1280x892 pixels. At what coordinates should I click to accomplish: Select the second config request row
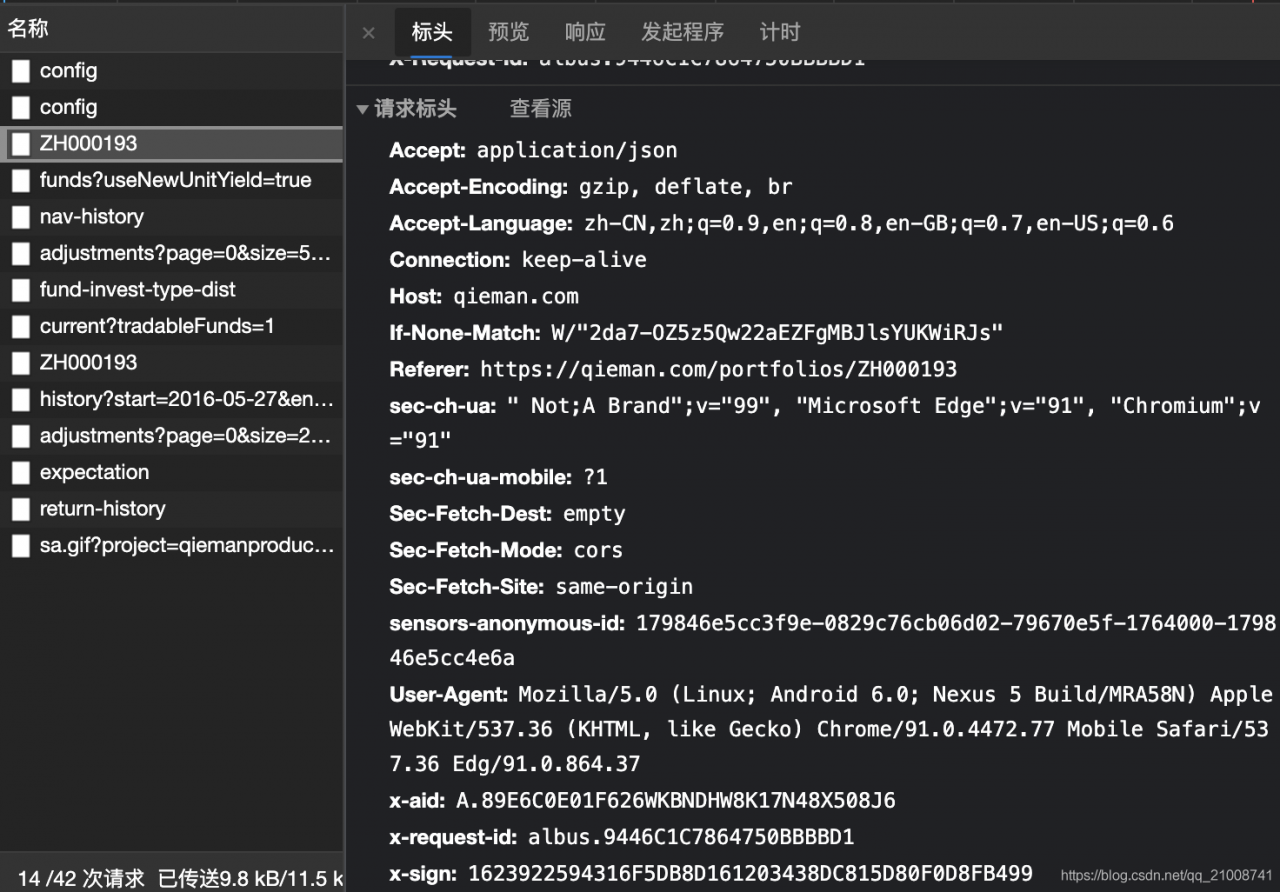[69, 107]
